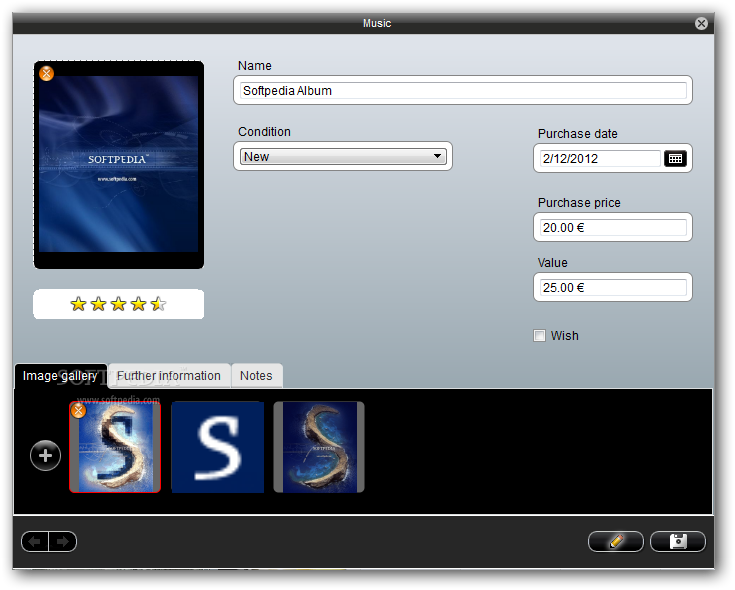Enable the Wish checkbox
Screen dimensions: 735x590
(539, 336)
